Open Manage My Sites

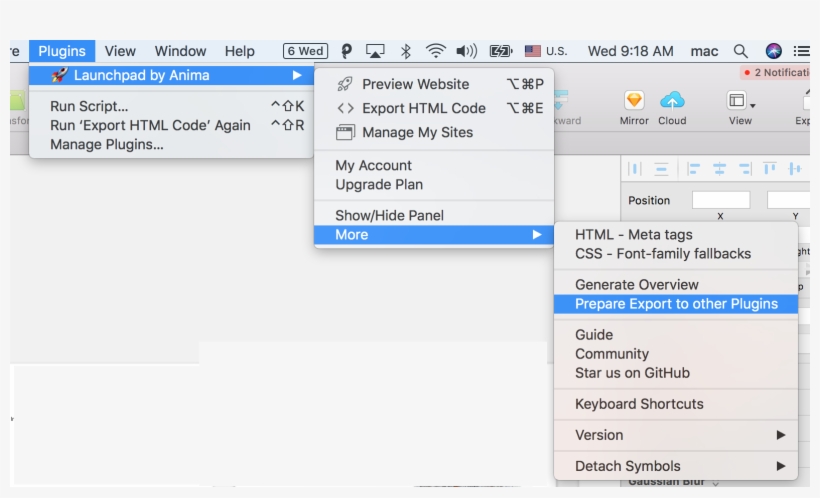[434, 132]
